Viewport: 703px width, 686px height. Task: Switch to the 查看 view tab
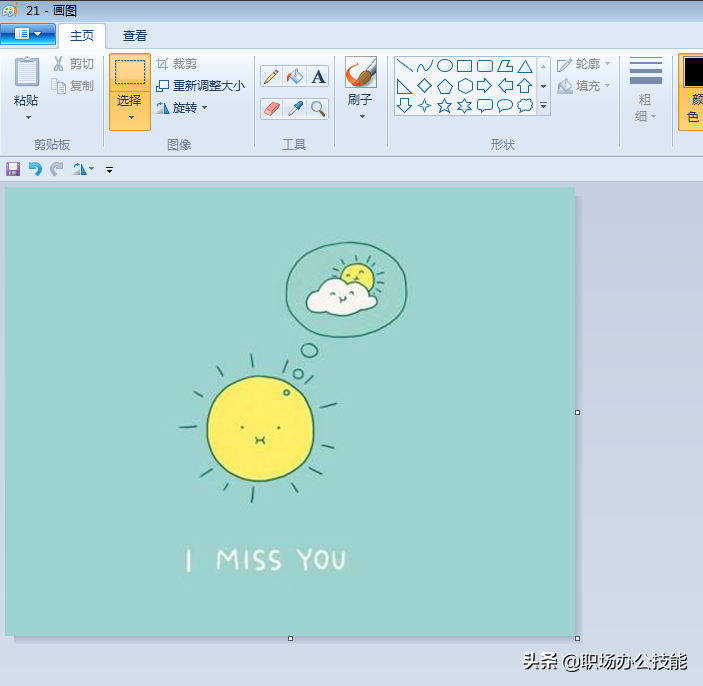tap(135, 36)
